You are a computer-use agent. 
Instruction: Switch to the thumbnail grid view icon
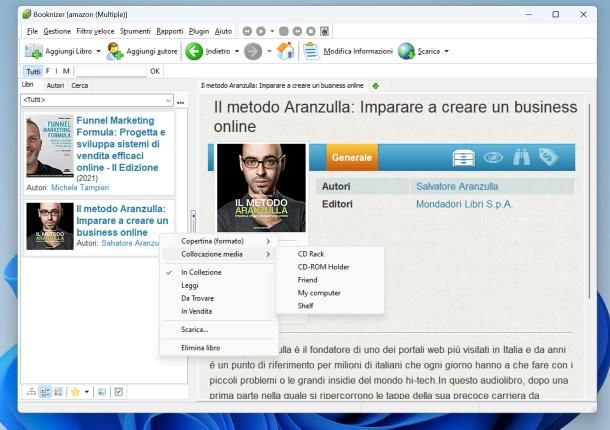point(58,392)
